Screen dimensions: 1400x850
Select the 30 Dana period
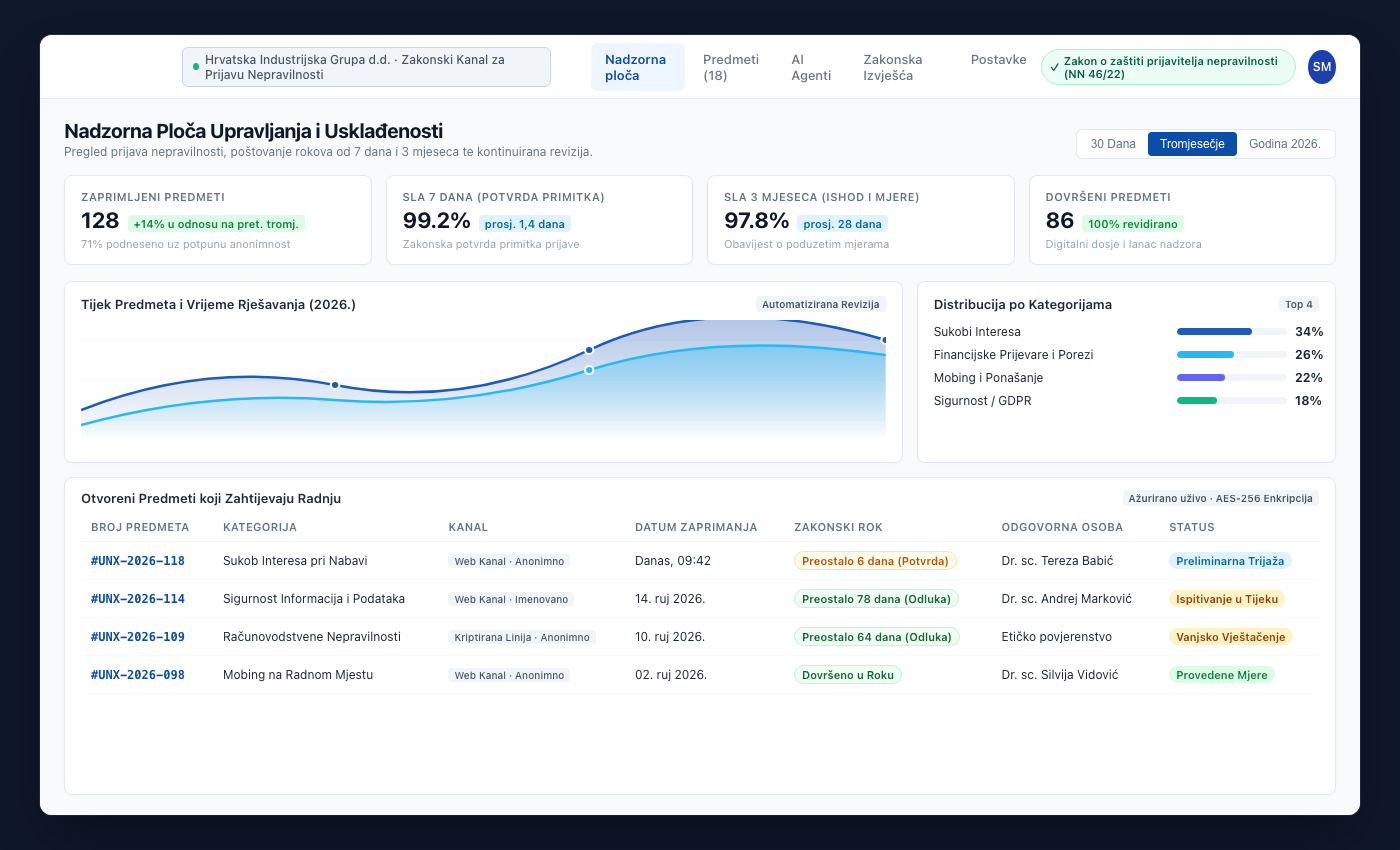(x=1113, y=144)
